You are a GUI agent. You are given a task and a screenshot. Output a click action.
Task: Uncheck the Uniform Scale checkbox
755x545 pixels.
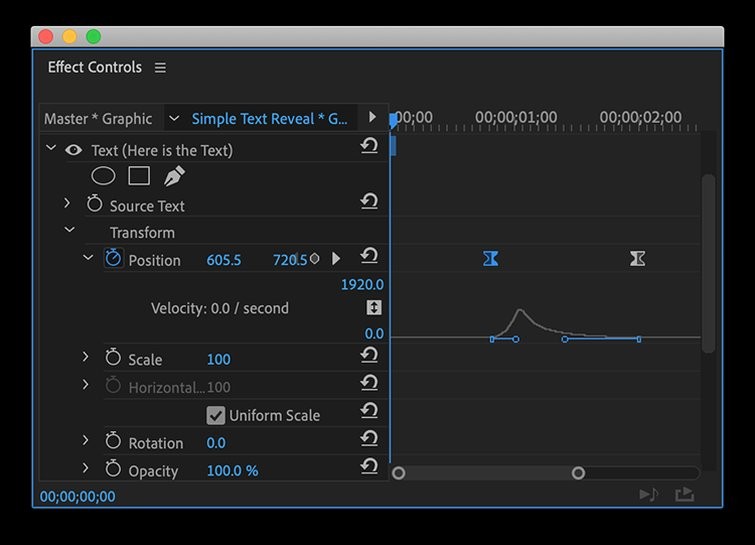click(x=216, y=415)
